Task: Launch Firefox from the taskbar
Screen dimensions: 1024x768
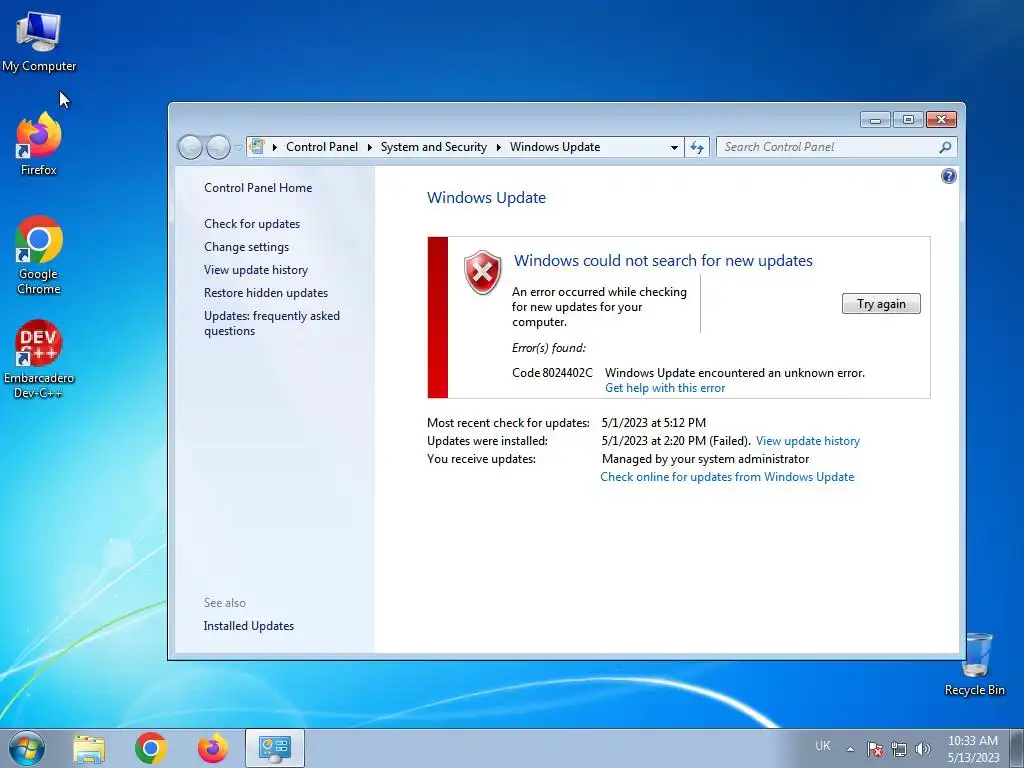Action: coord(213,748)
